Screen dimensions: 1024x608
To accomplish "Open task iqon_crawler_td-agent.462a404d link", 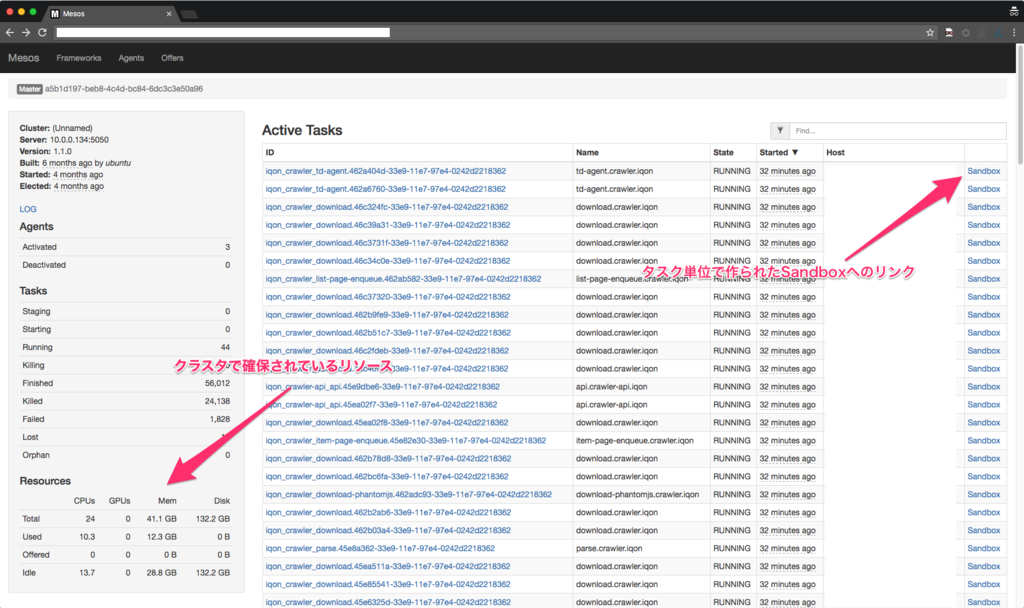I will [385, 171].
